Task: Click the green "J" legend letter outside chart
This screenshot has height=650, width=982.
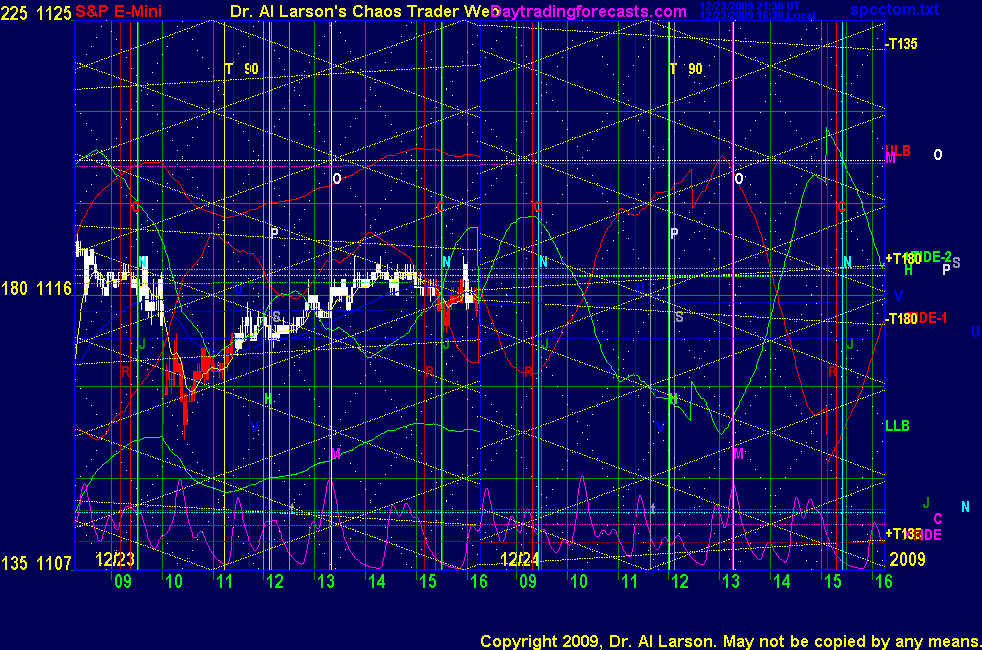Action: 926,503
